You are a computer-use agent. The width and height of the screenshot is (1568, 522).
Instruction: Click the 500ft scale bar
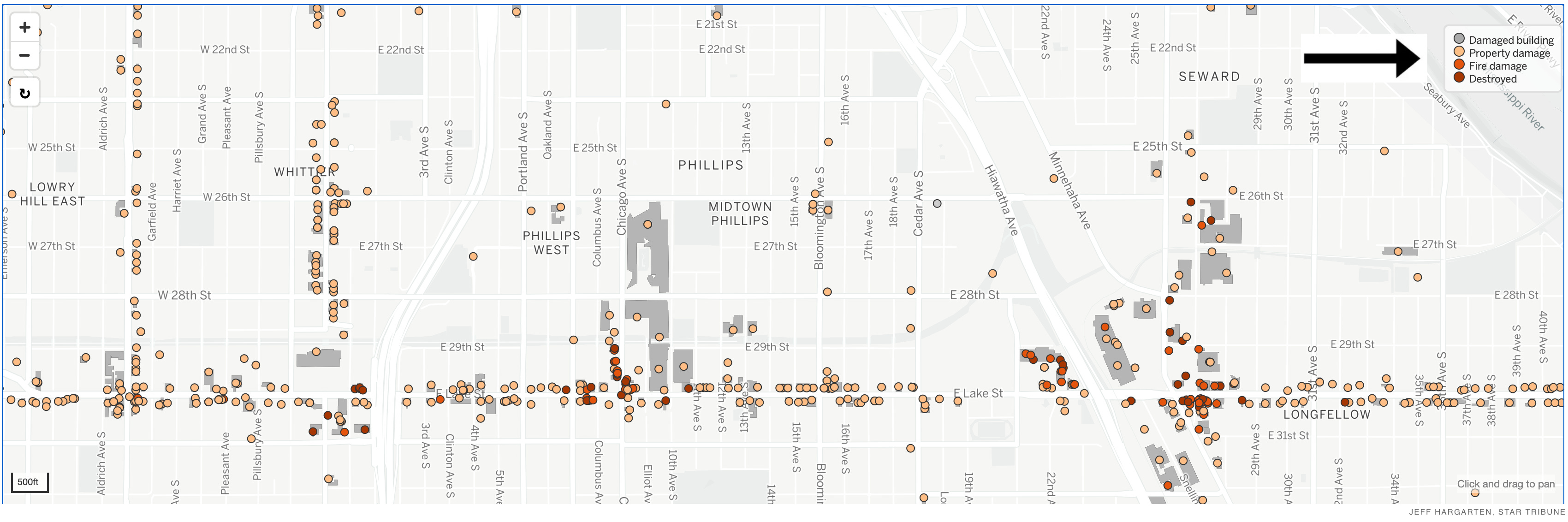29,482
